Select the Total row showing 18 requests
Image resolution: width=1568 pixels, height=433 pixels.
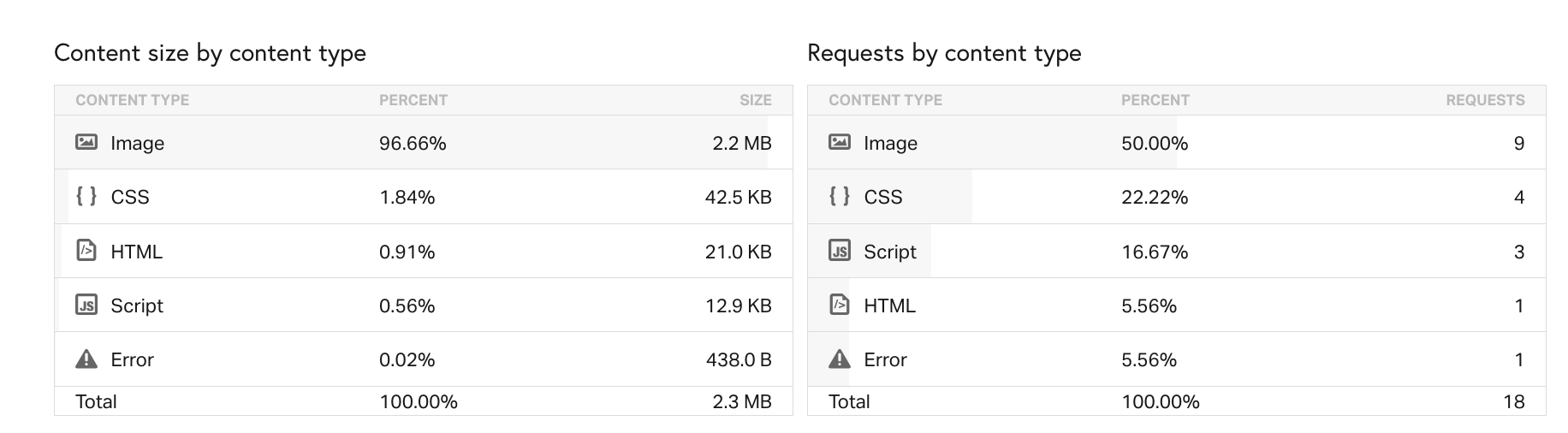pyautogui.click(x=1177, y=401)
